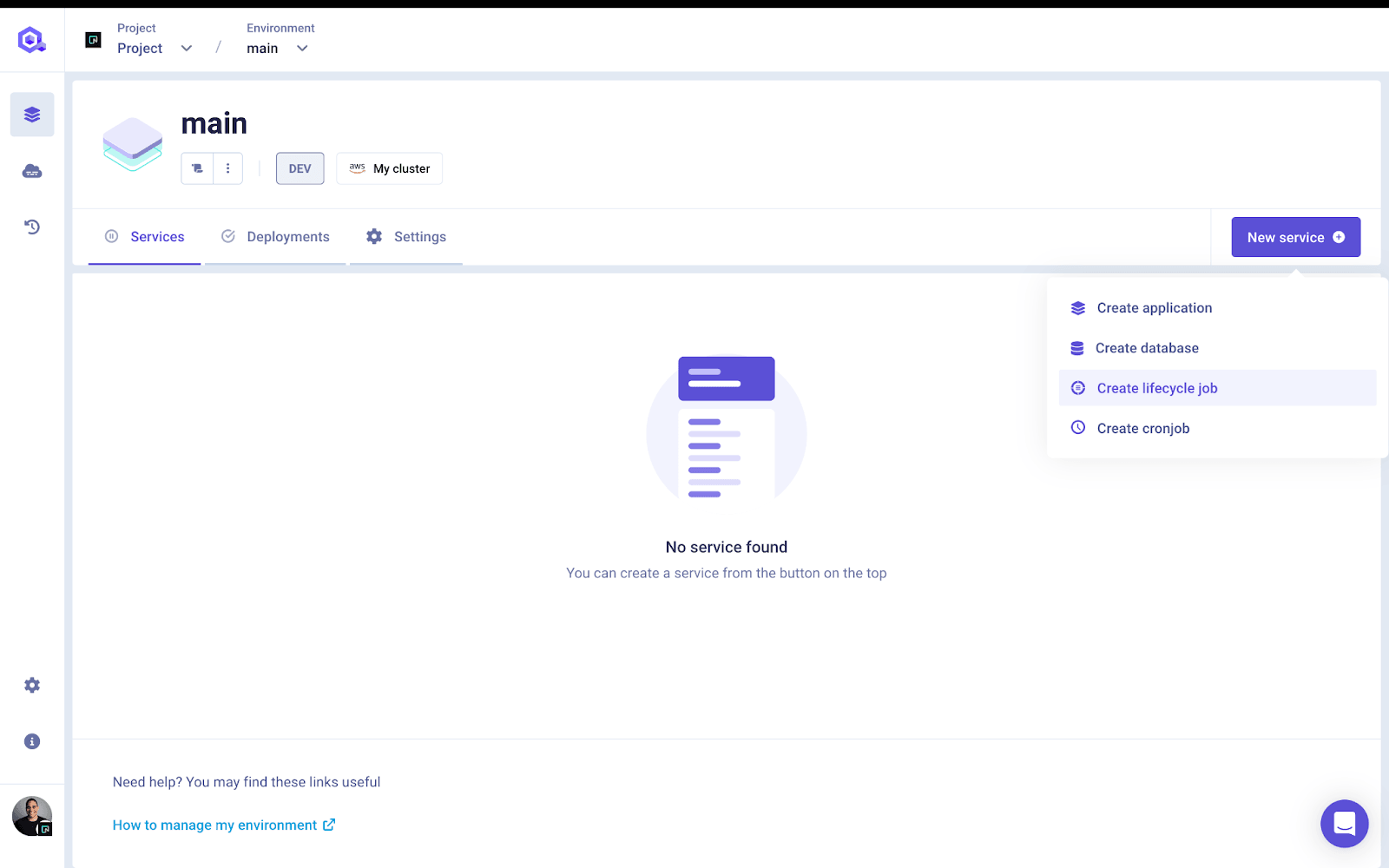
Task: Choose Create cronjob from menu
Action: click(x=1142, y=428)
